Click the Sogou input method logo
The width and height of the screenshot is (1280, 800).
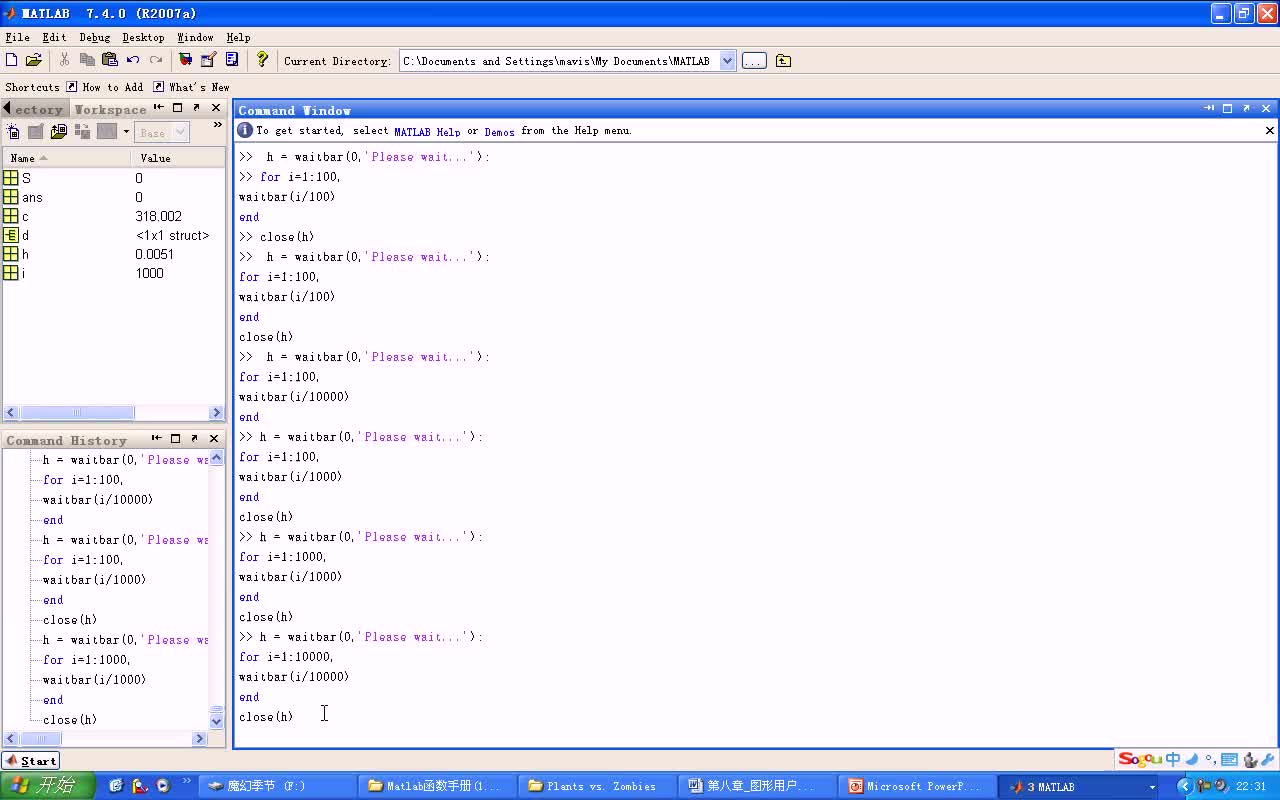coord(1141,760)
